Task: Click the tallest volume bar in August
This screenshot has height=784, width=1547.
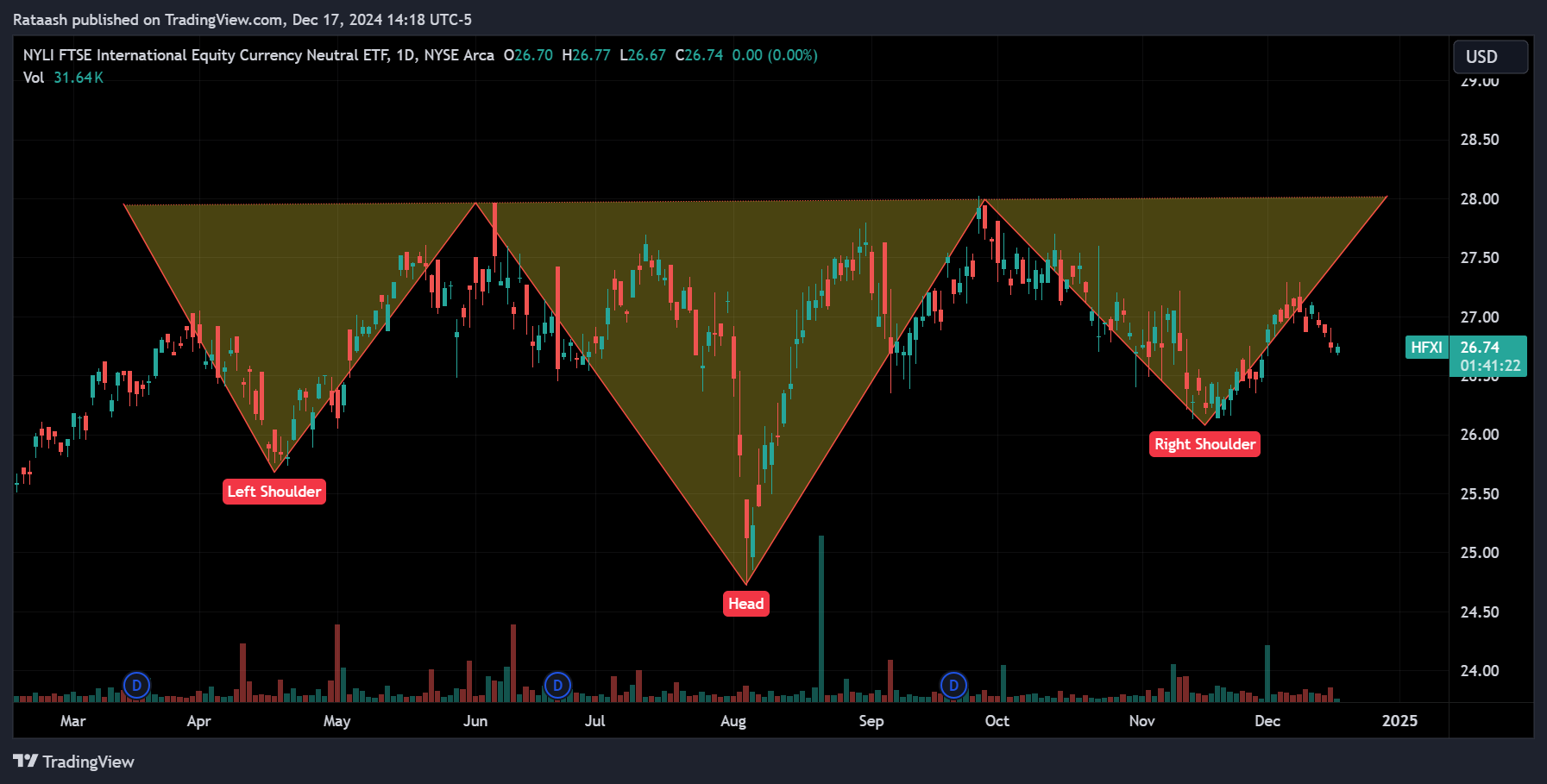Action: (821, 618)
